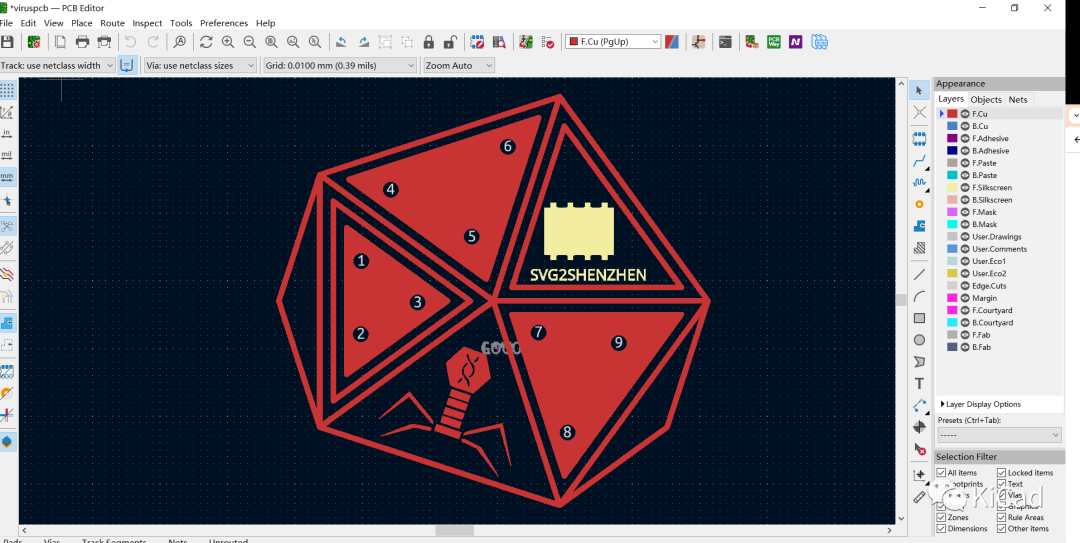Undo the last edit

coord(131,42)
